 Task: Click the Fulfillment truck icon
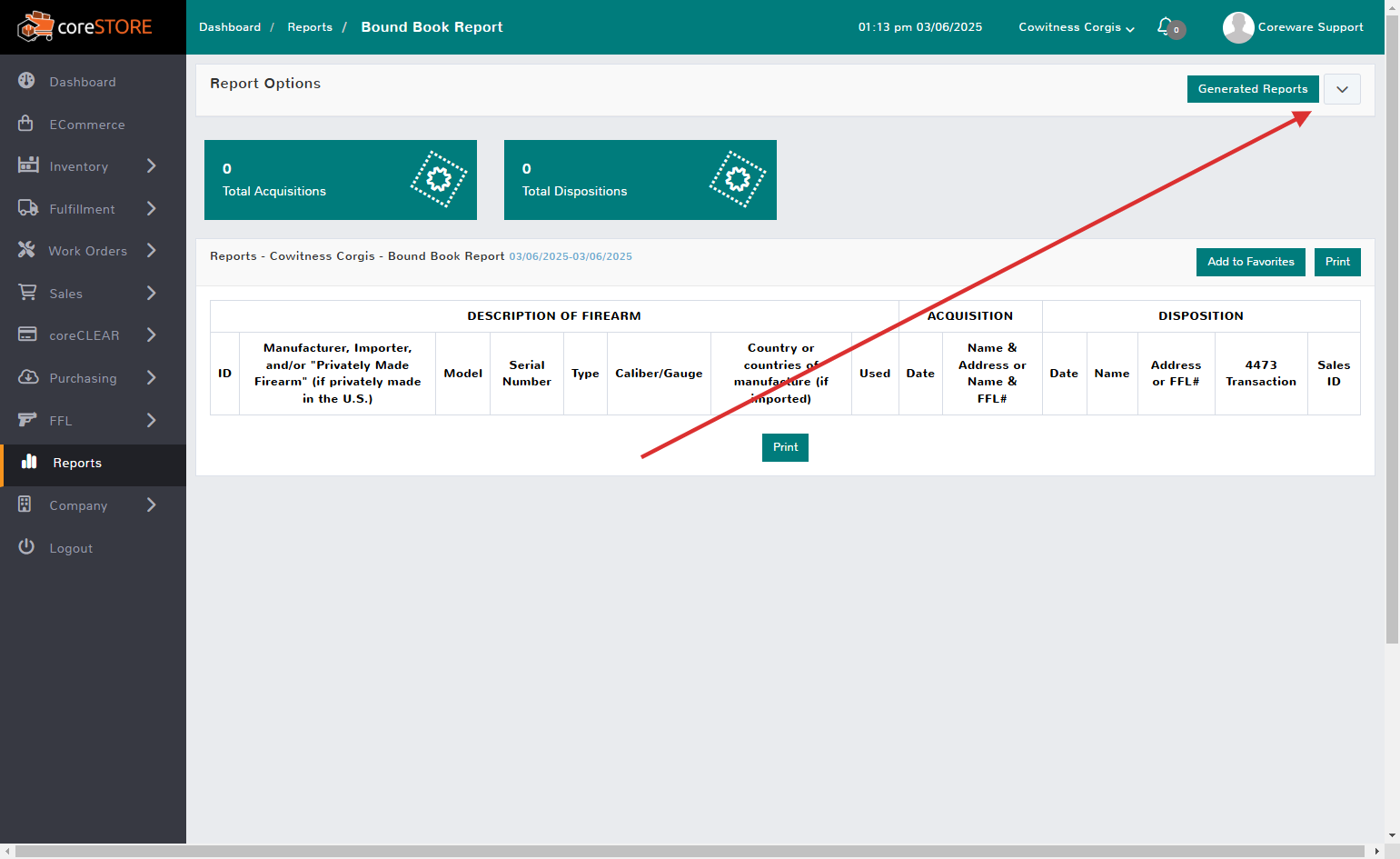[x=28, y=208]
